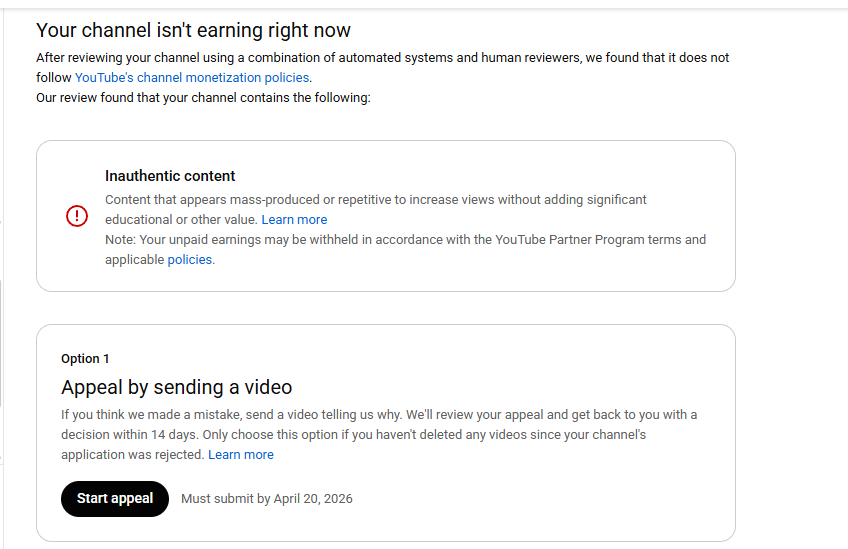Click the Option 1 label
The width and height of the screenshot is (848, 549).
pos(85,358)
